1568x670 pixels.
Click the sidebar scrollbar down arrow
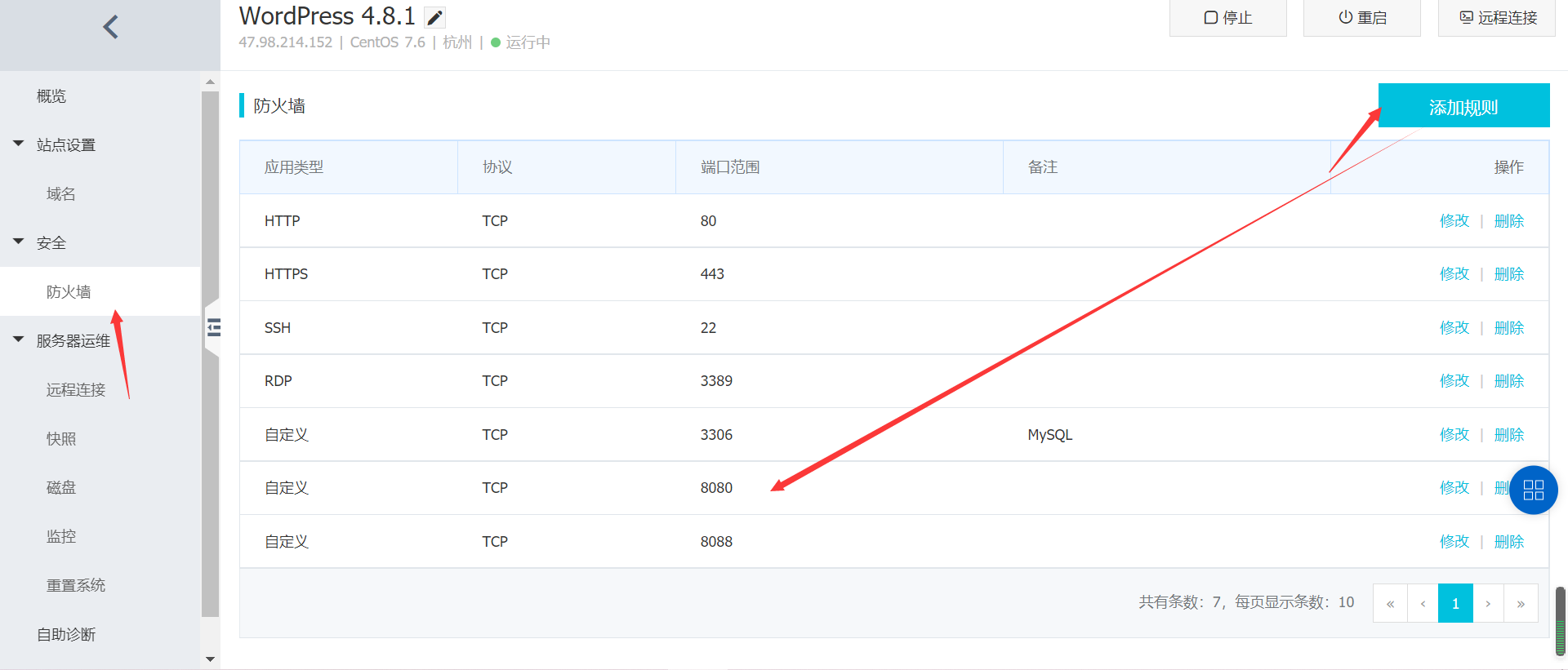coord(211,659)
